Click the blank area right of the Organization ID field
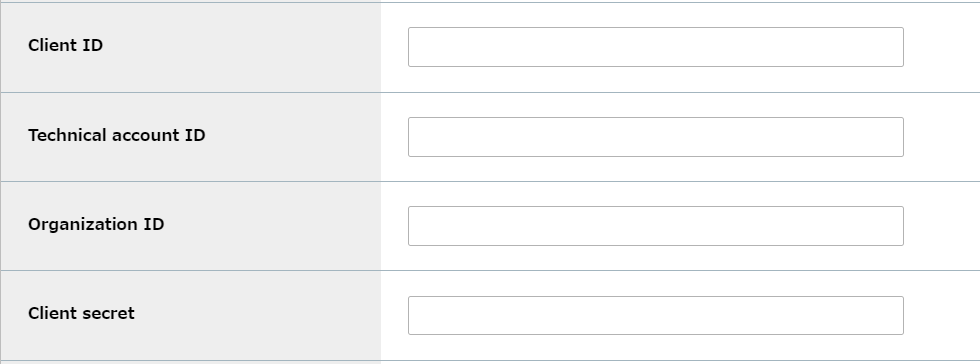The width and height of the screenshot is (980, 364). click(x=942, y=226)
